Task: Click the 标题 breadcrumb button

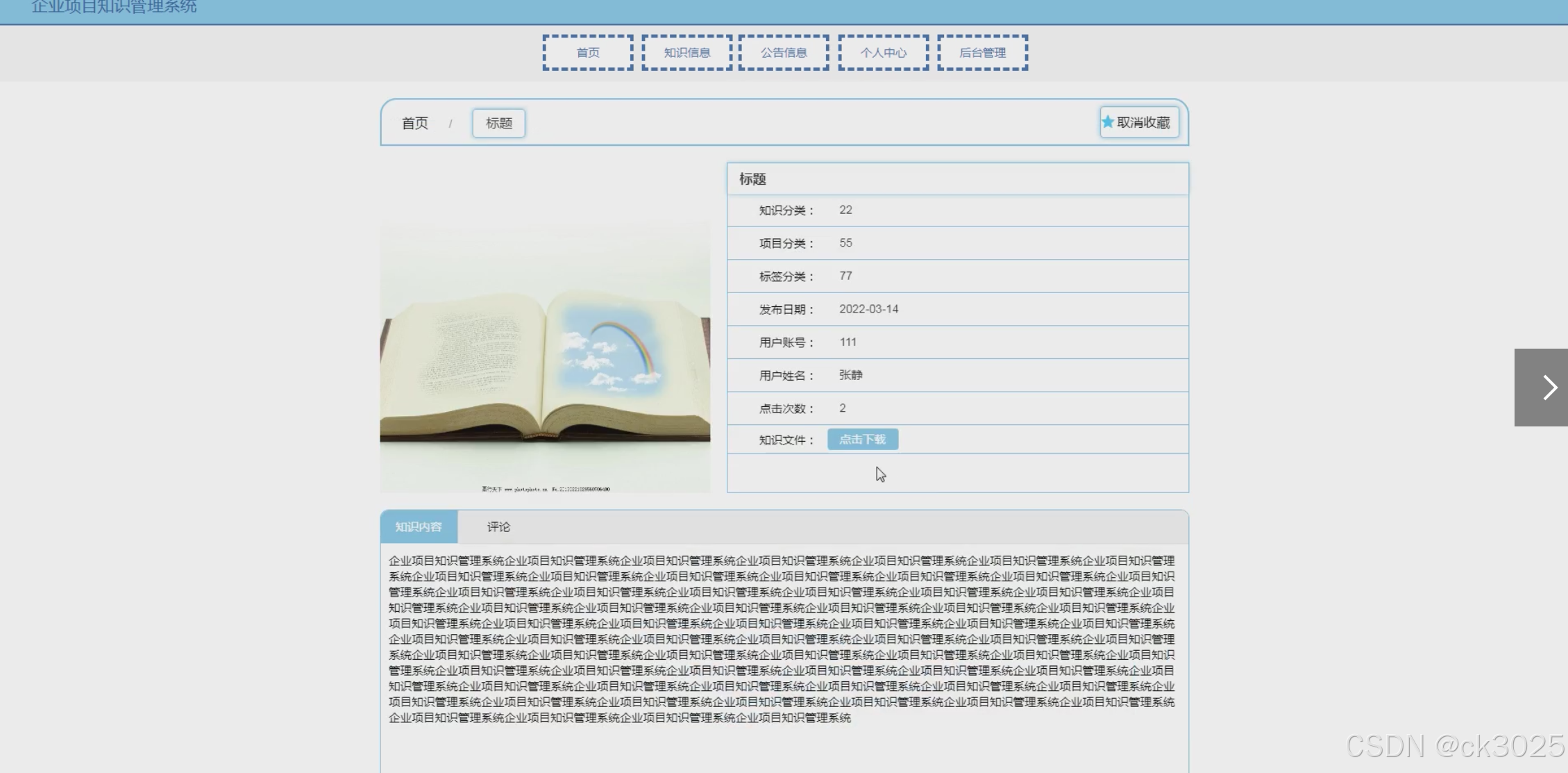Action: [498, 124]
